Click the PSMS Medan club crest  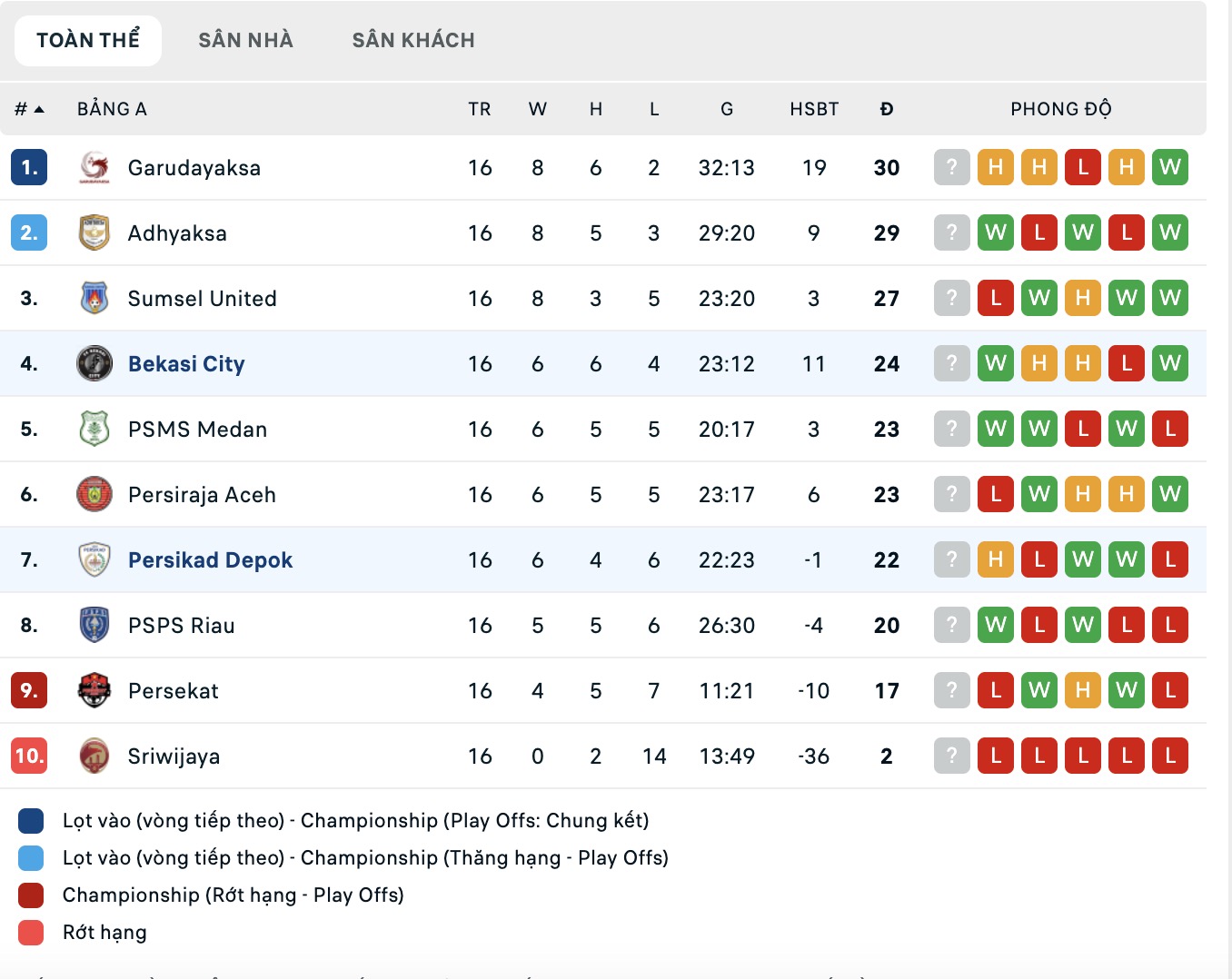pyautogui.click(x=94, y=430)
